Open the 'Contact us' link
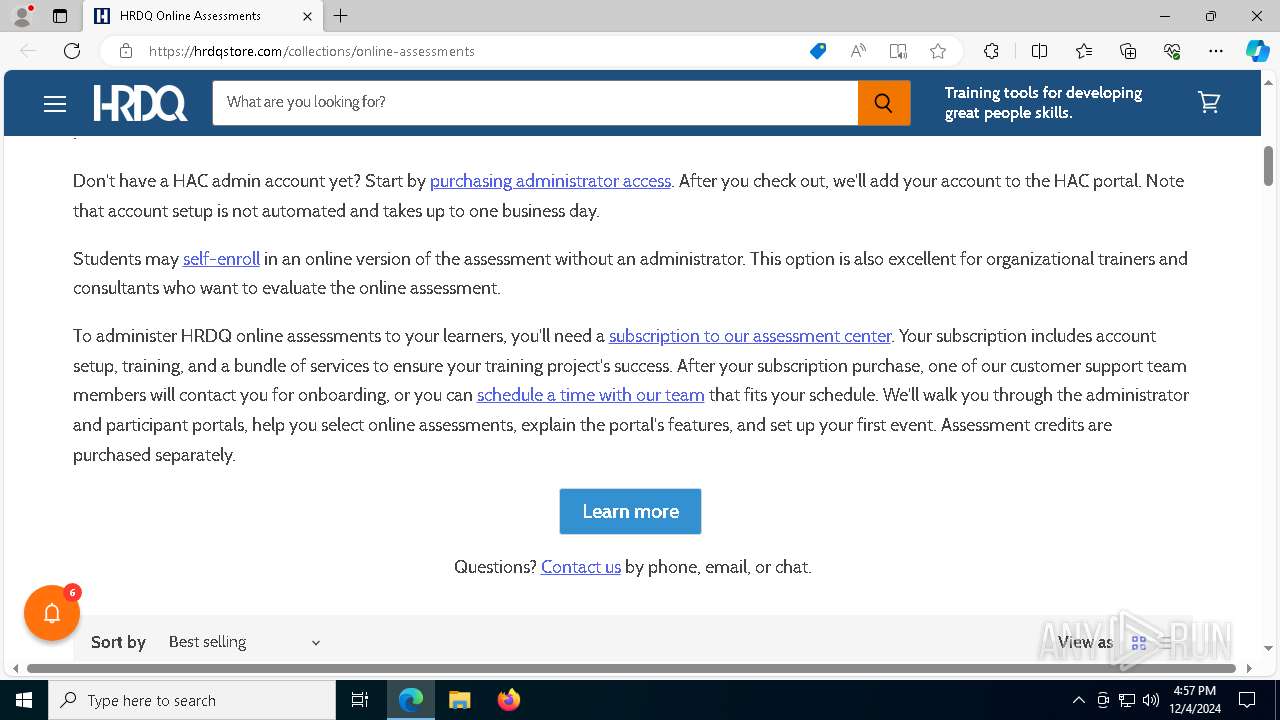Screen dimensions: 1280x720 point(581,567)
